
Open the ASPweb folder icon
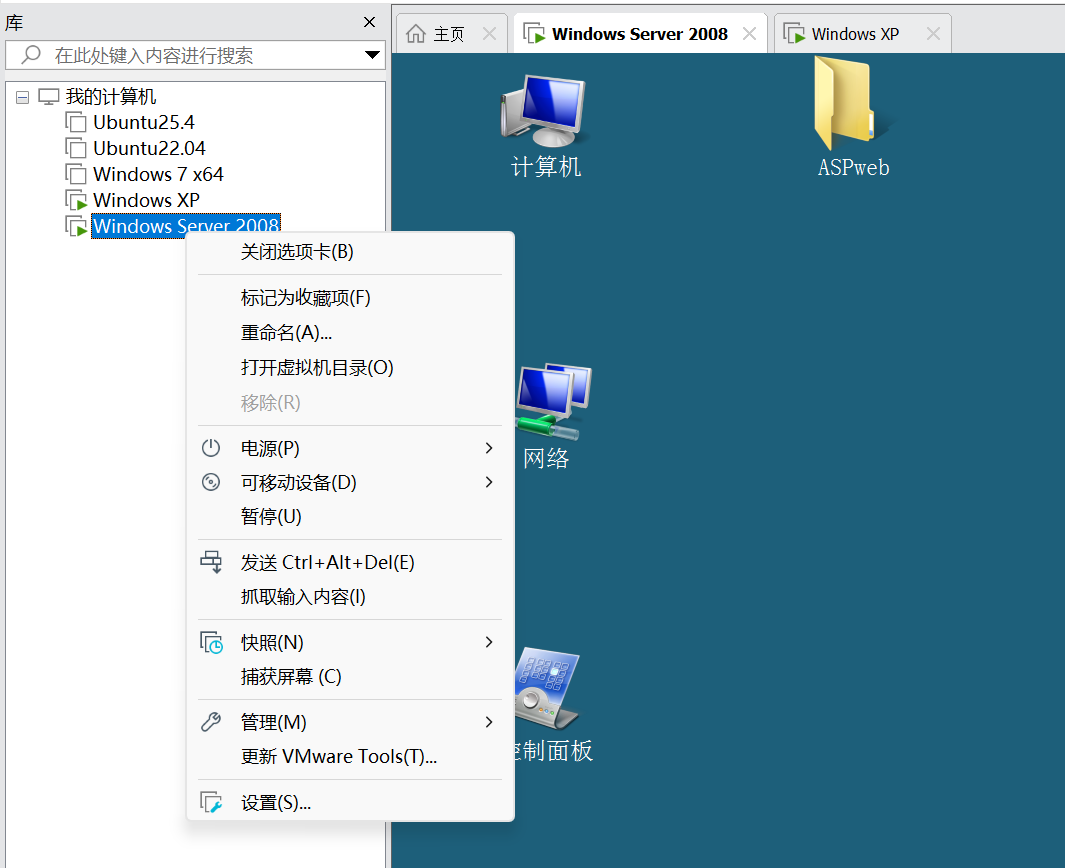pyautogui.click(x=853, y=117)
